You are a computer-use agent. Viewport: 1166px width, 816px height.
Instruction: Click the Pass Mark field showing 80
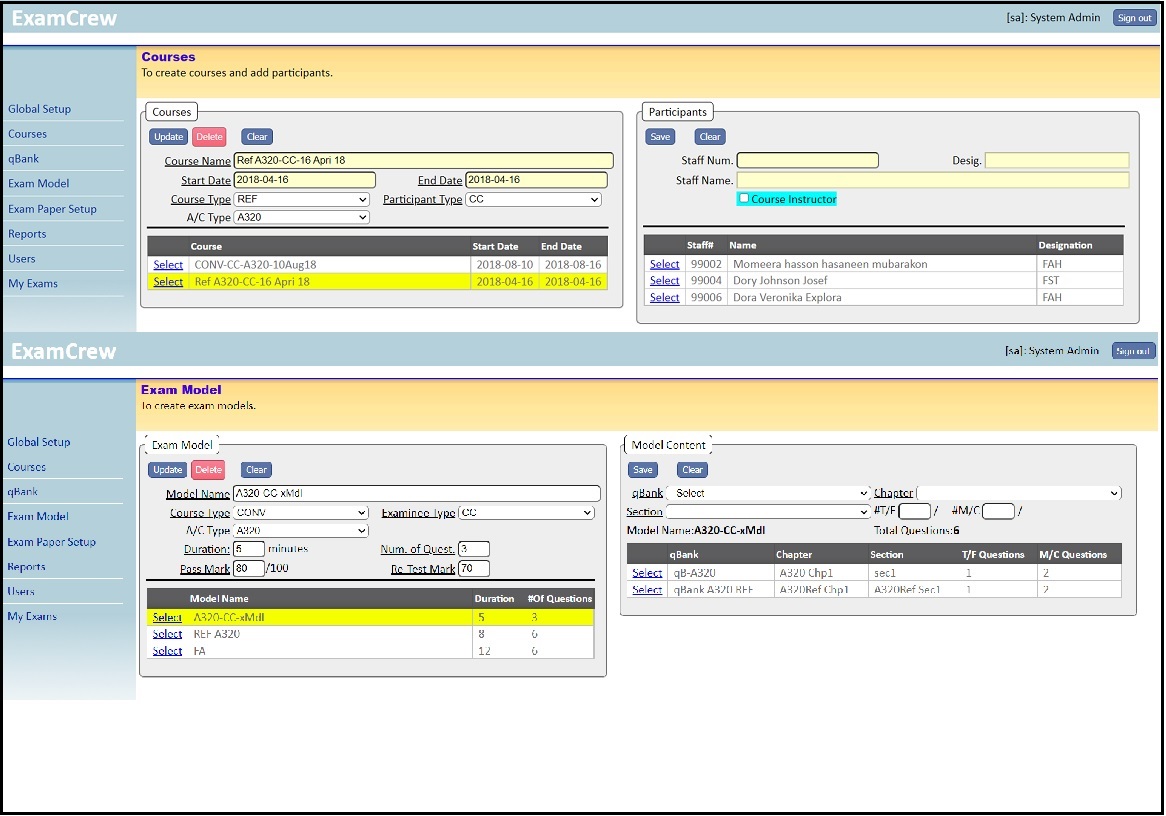click(249, 569)
